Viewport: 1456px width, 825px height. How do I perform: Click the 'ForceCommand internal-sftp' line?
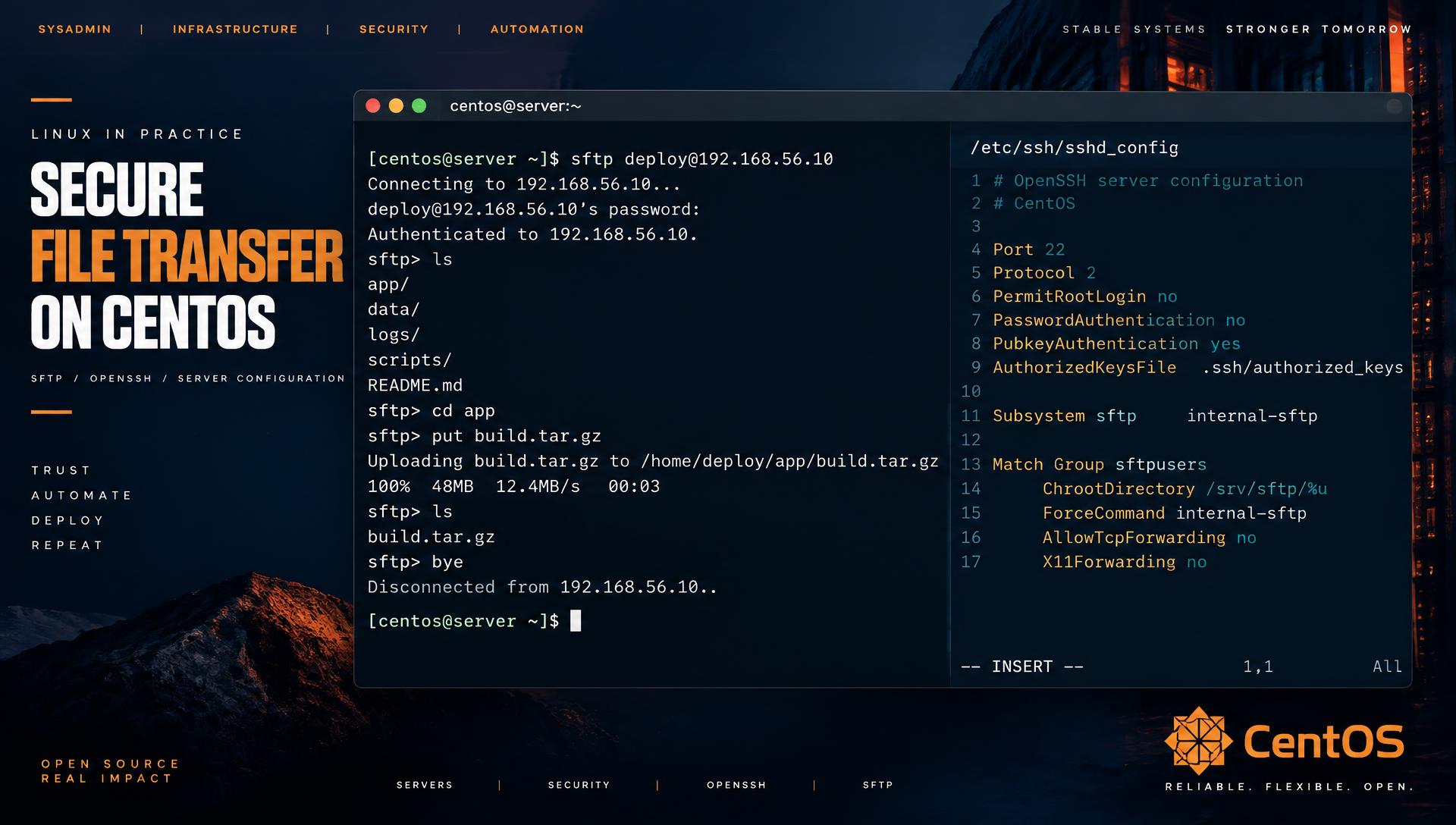[x=1175, y=513]
